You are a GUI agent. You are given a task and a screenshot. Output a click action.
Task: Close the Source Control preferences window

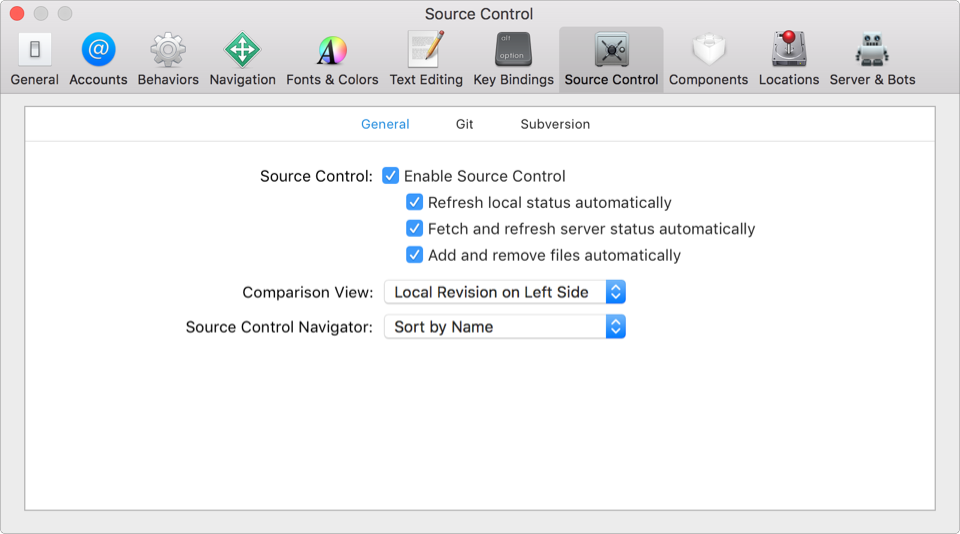(17, 14)
